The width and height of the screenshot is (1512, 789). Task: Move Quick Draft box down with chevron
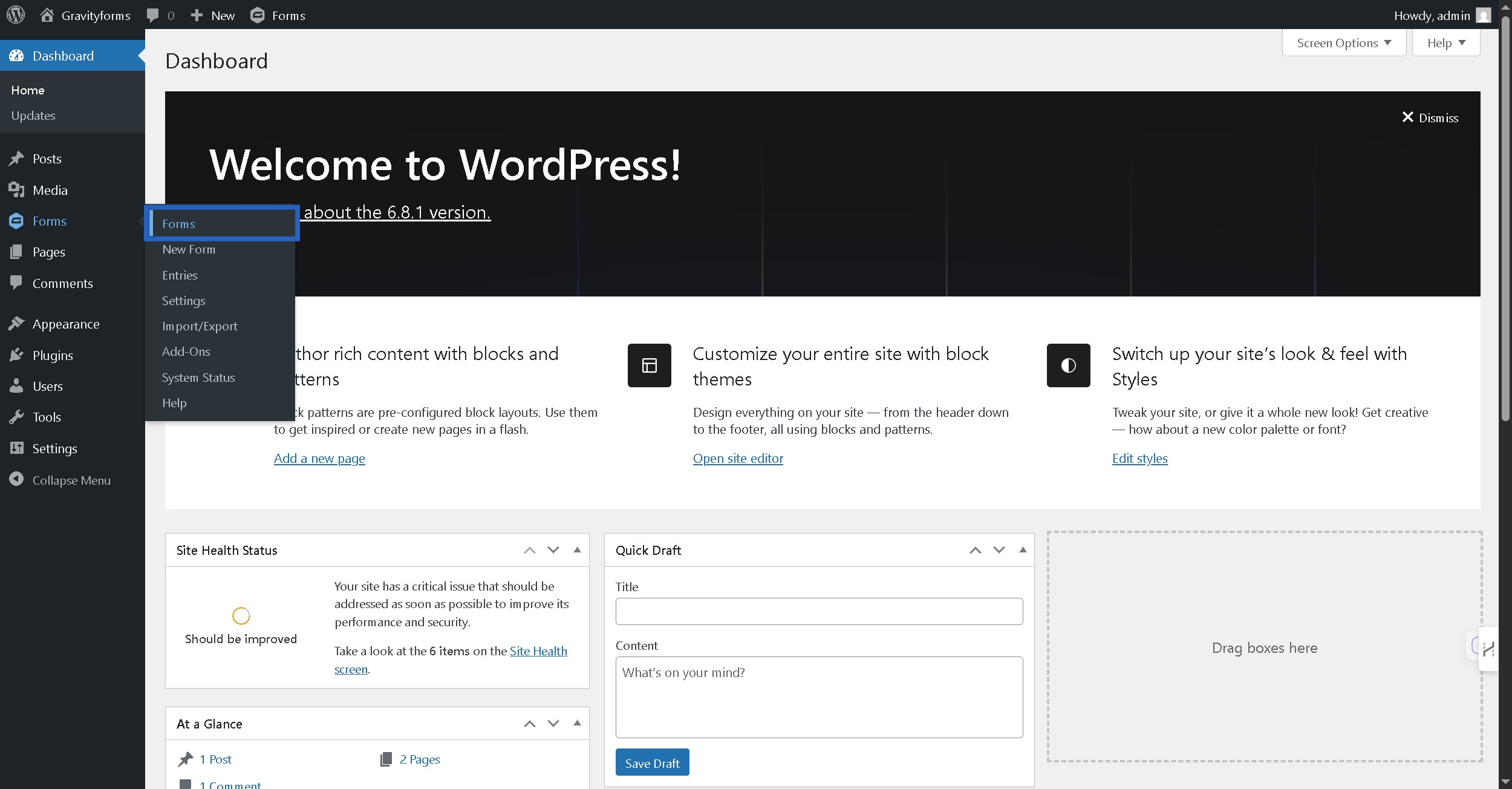(x=999, y=550)
